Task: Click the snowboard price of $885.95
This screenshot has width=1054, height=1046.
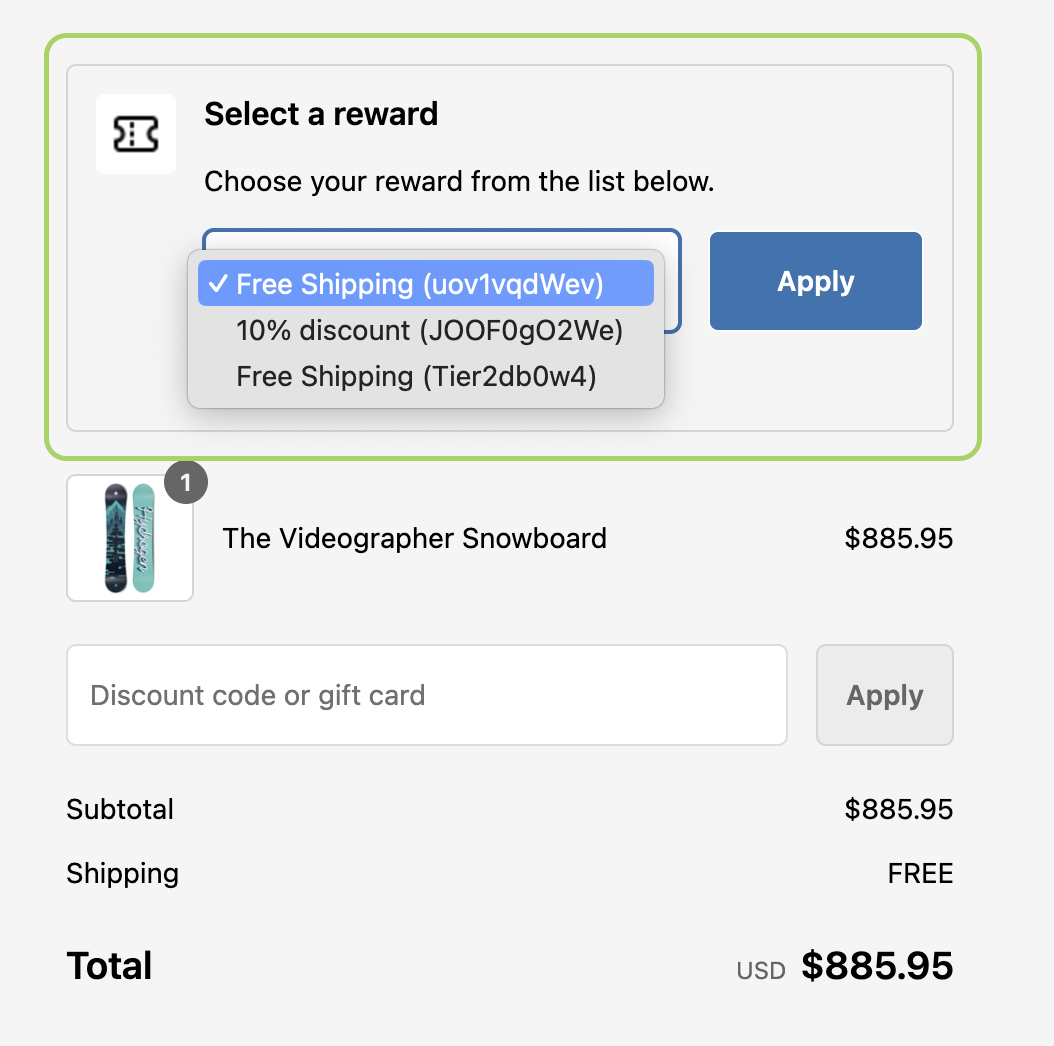Action: 898,538
